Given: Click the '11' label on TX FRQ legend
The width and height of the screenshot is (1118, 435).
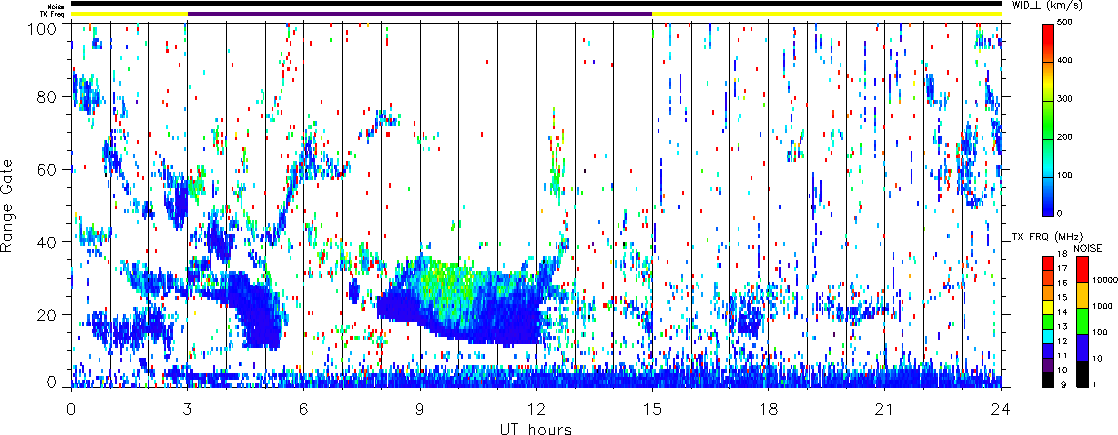Looking at the screenshot, I should 1062,356.
